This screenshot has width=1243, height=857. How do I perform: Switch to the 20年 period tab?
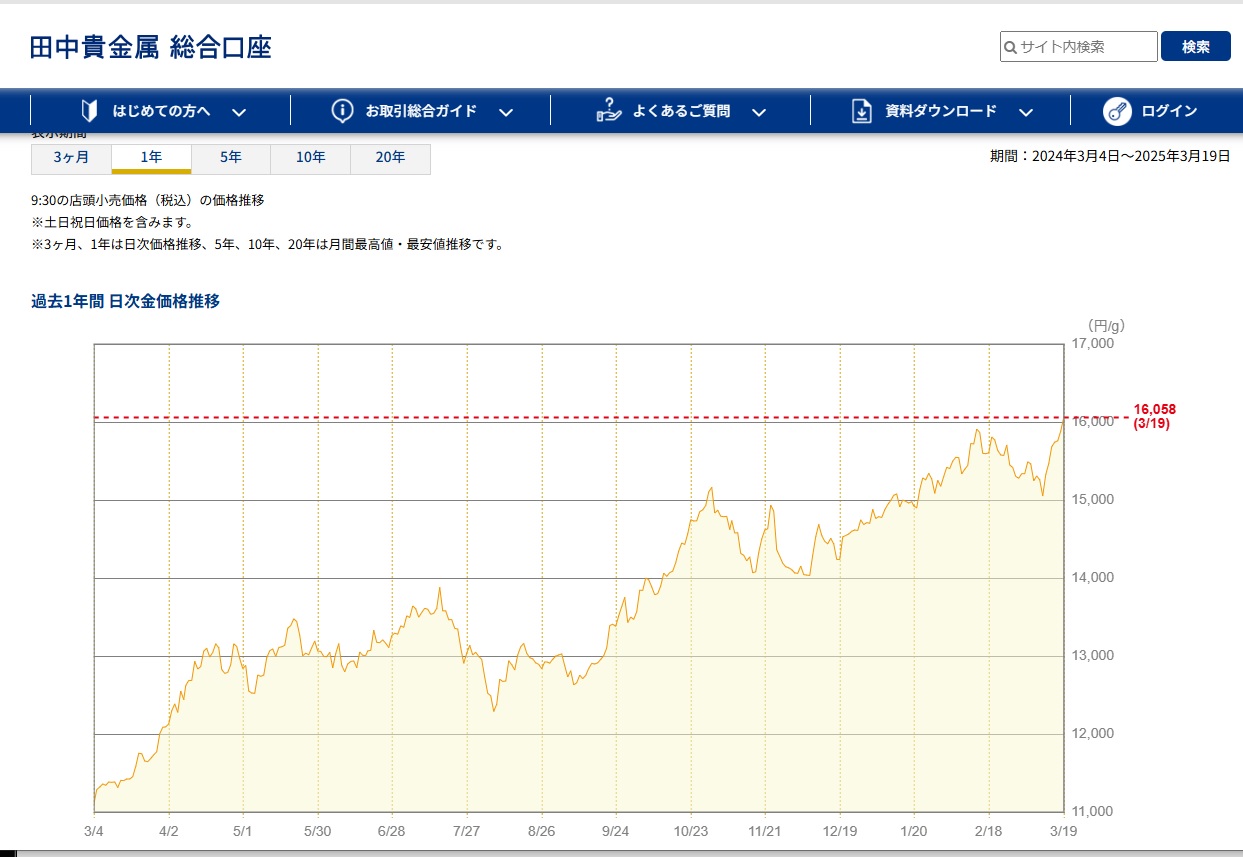pyautogui.click(x=391, y=158)
